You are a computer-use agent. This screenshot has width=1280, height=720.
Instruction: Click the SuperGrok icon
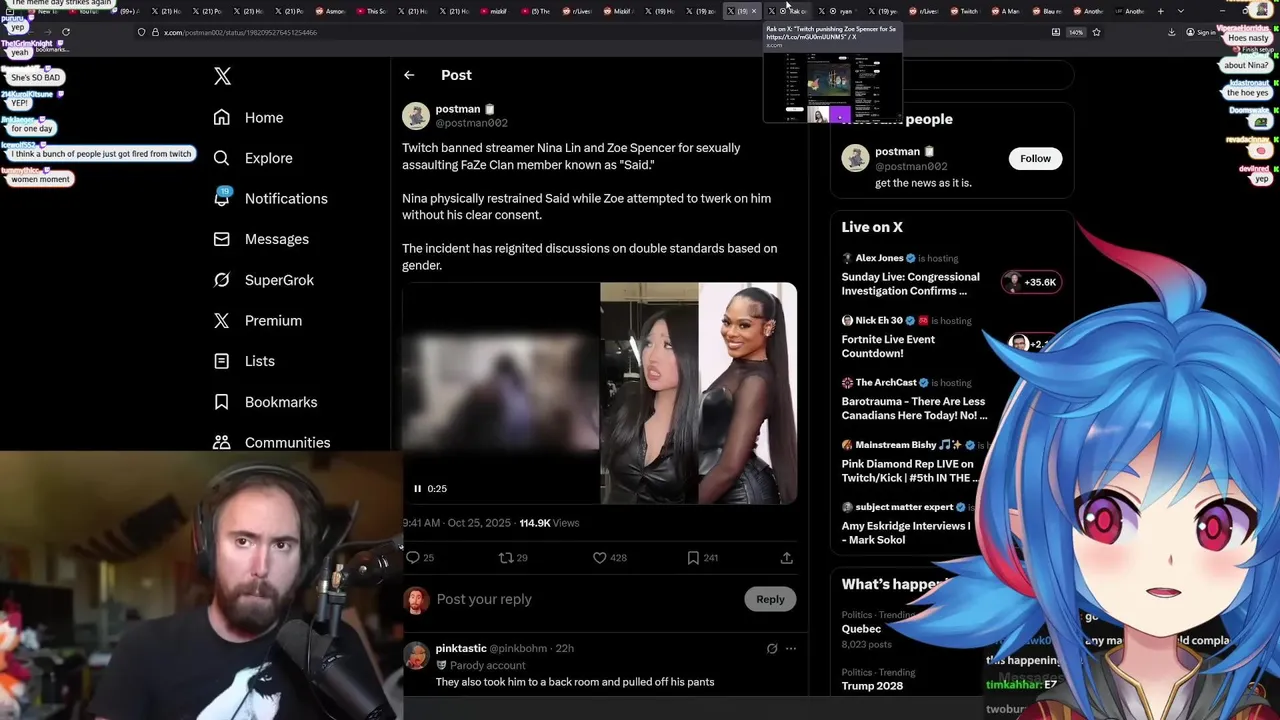(x=222, y=280)
